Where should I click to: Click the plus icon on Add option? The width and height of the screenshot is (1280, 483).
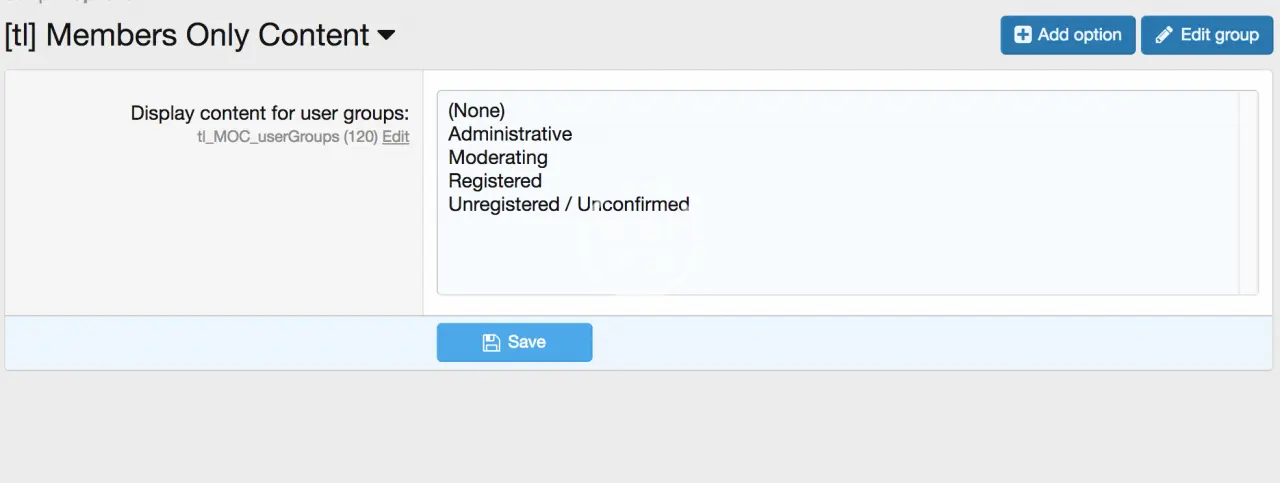coord(1023,35)
